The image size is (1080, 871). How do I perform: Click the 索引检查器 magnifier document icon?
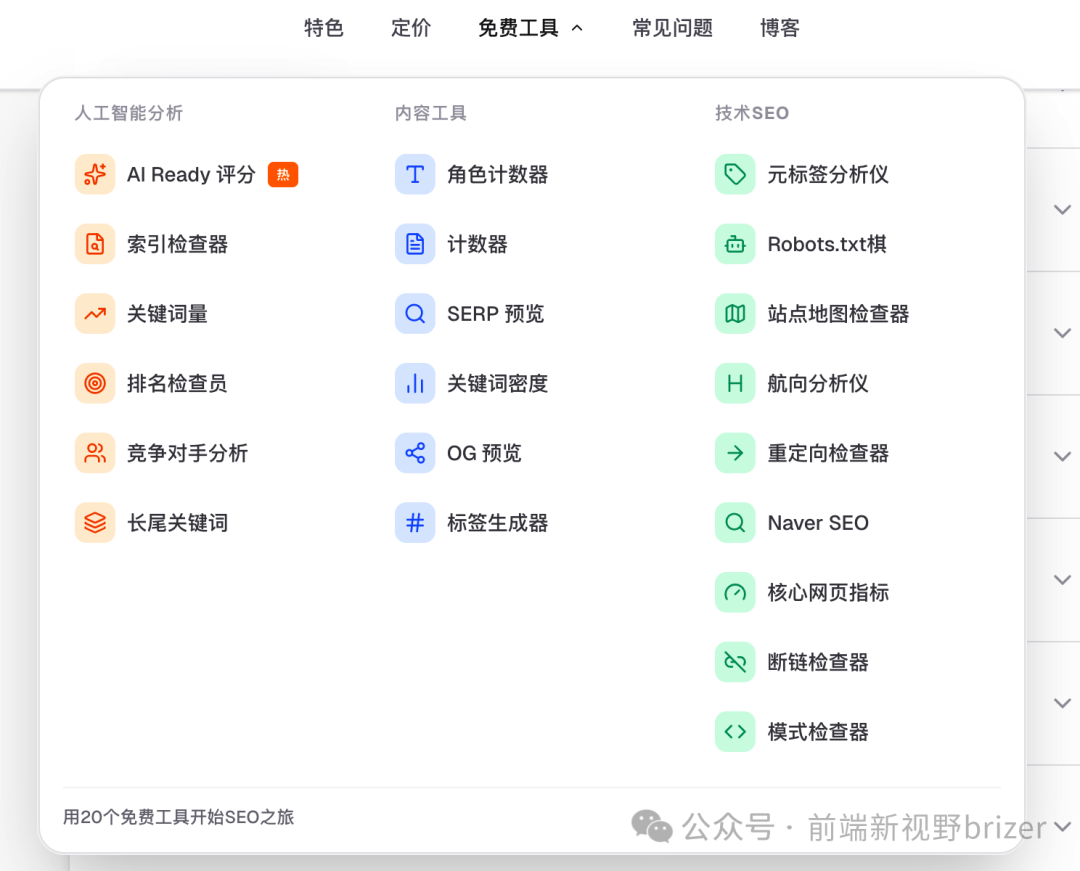click(94, 244)
